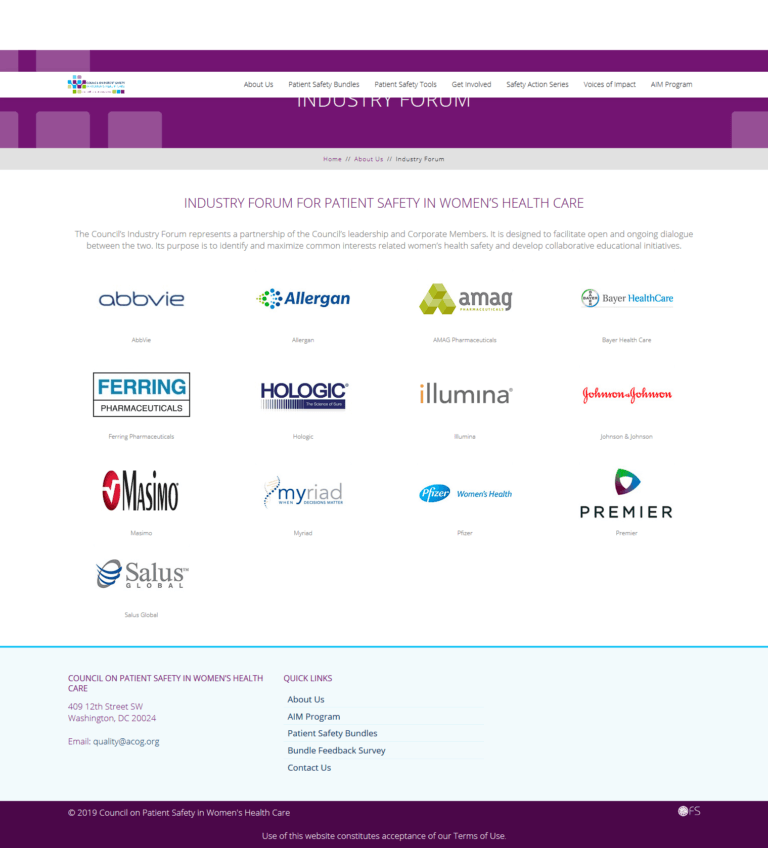Click the Industry Forum breadcrumb text
Viewport: 768px width, 848px height.
pyautogui.click(x=420, y=159)
